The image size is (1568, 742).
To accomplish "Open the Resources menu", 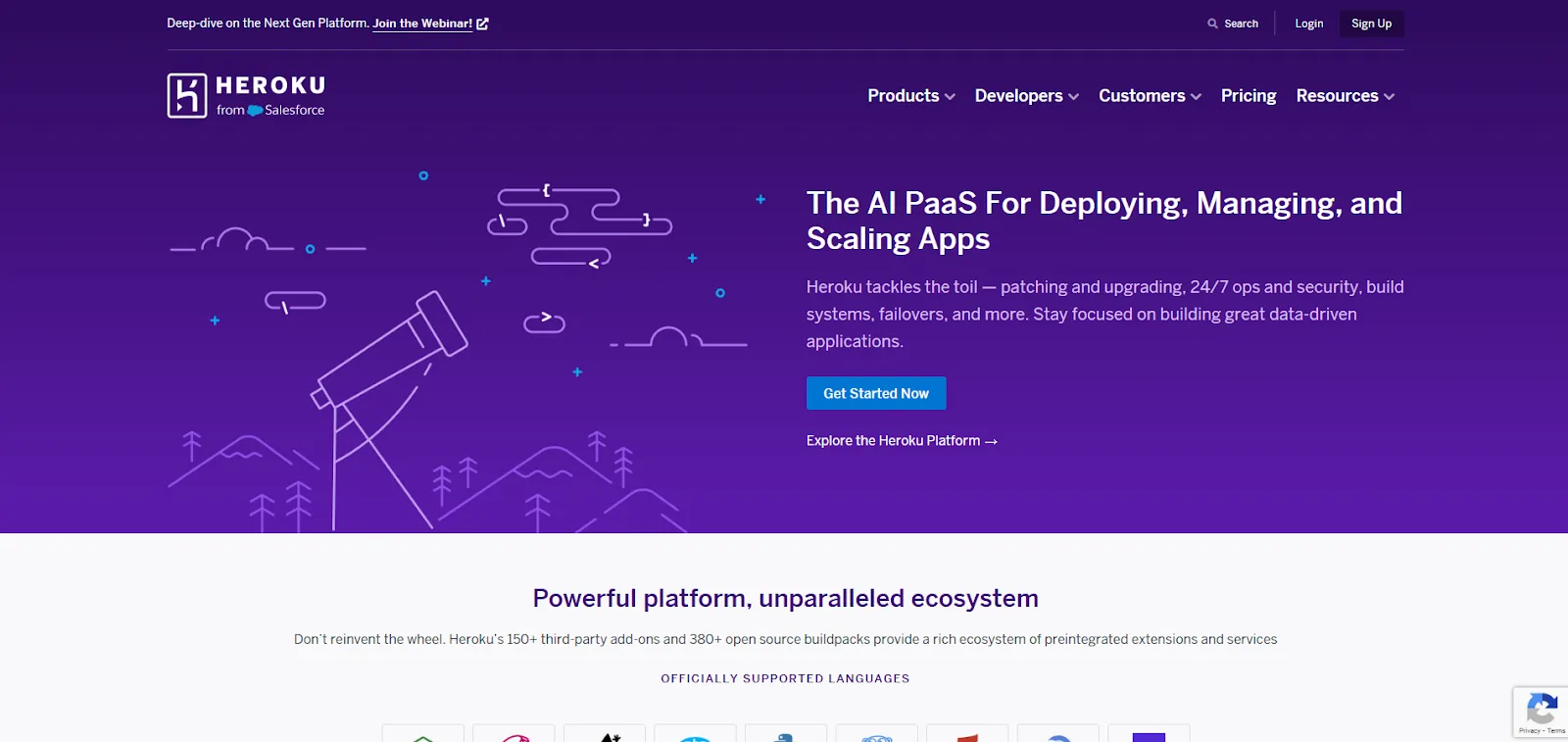I will click(1346, 95).
